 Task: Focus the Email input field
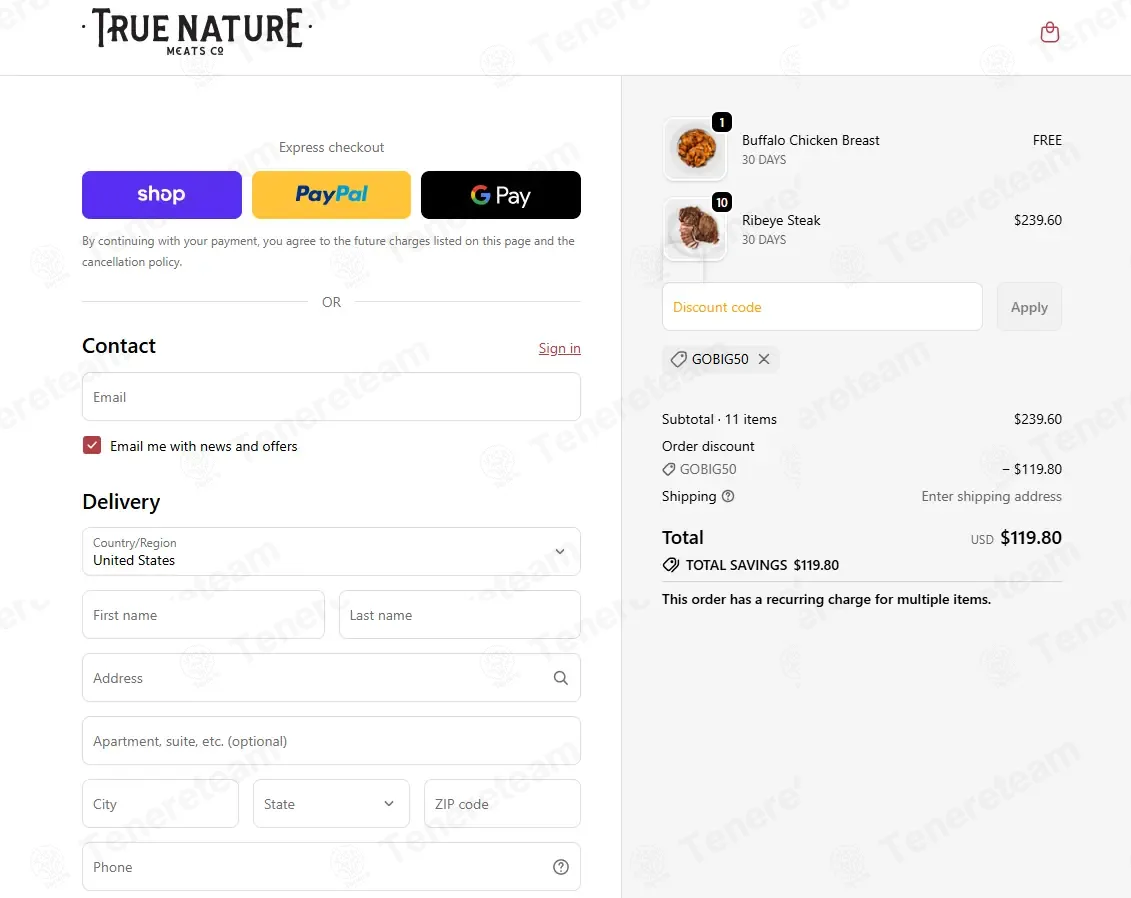(x=331, y=397)
